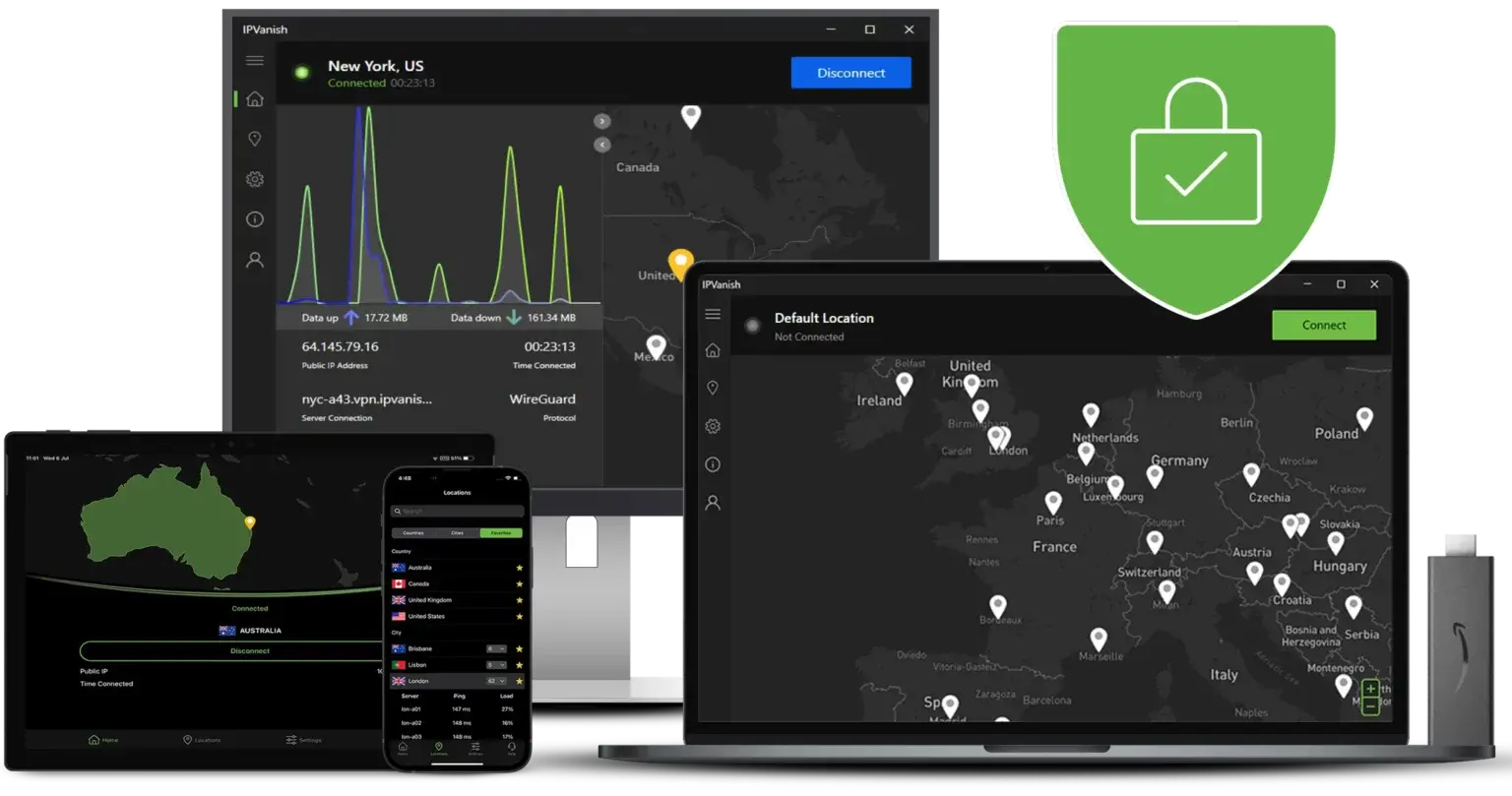Viewport: 1512px width, 796px height.
Task: Switch to the Countries tab on phone
Action: pos(412,532)
